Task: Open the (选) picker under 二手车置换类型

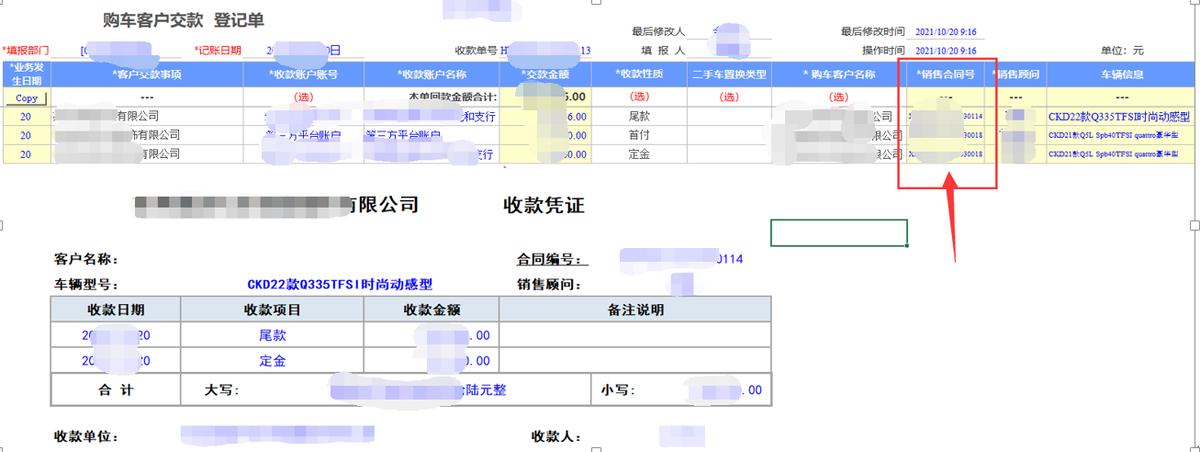Action: coord(729,98)
